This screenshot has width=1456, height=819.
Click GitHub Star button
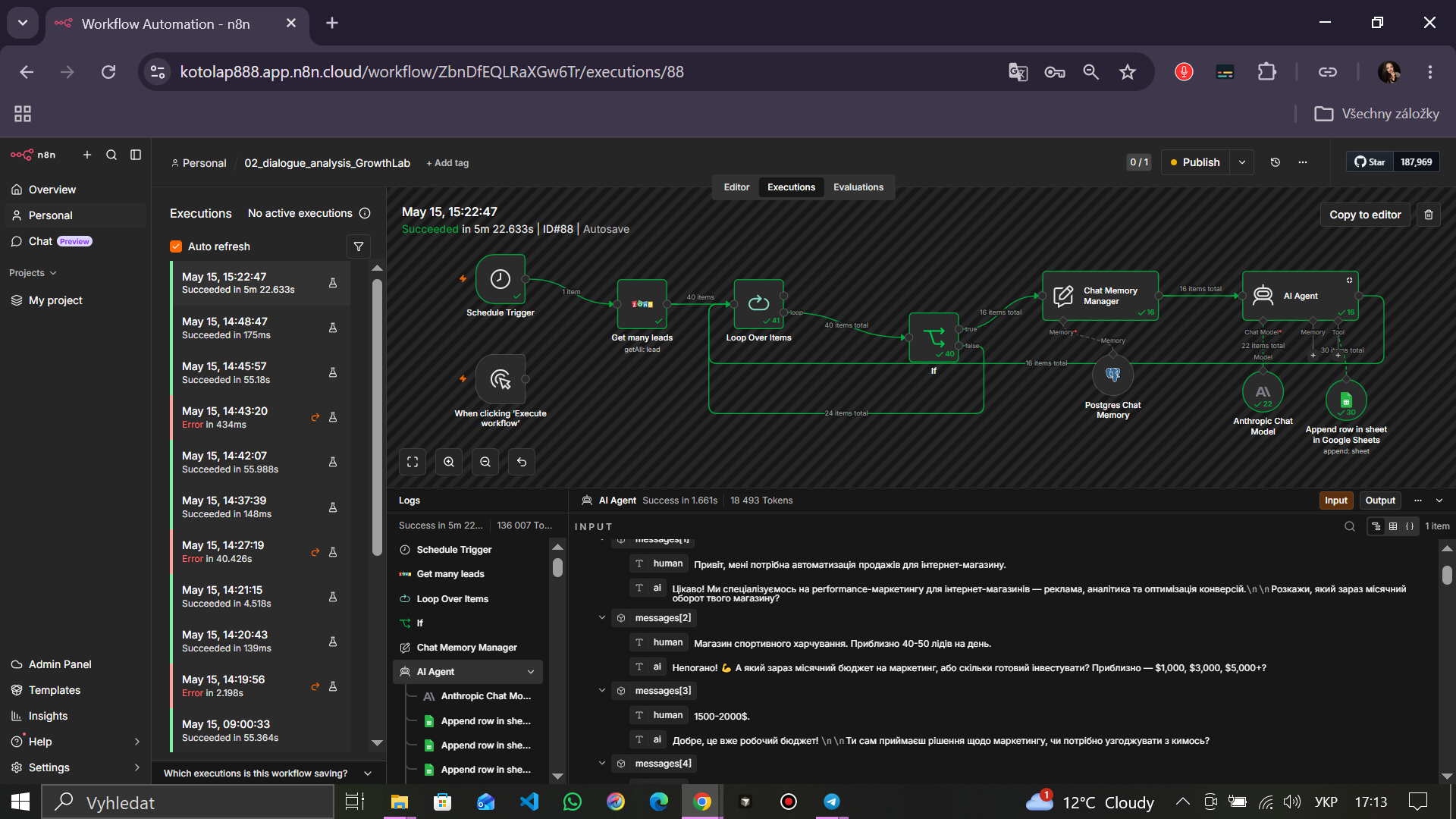click(1370, 162)
